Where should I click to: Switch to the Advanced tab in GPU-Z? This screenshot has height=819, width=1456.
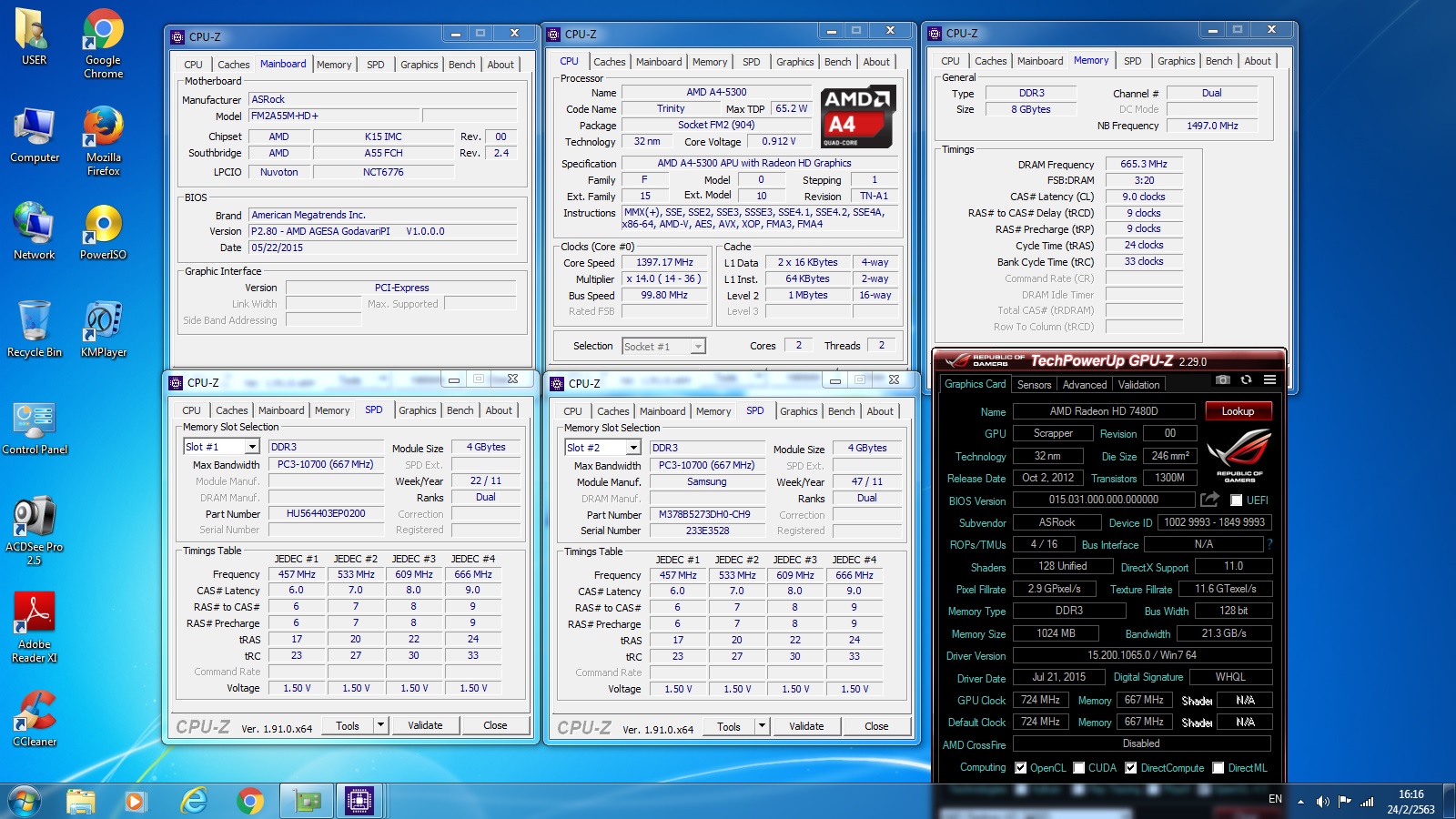(1085, 385)
